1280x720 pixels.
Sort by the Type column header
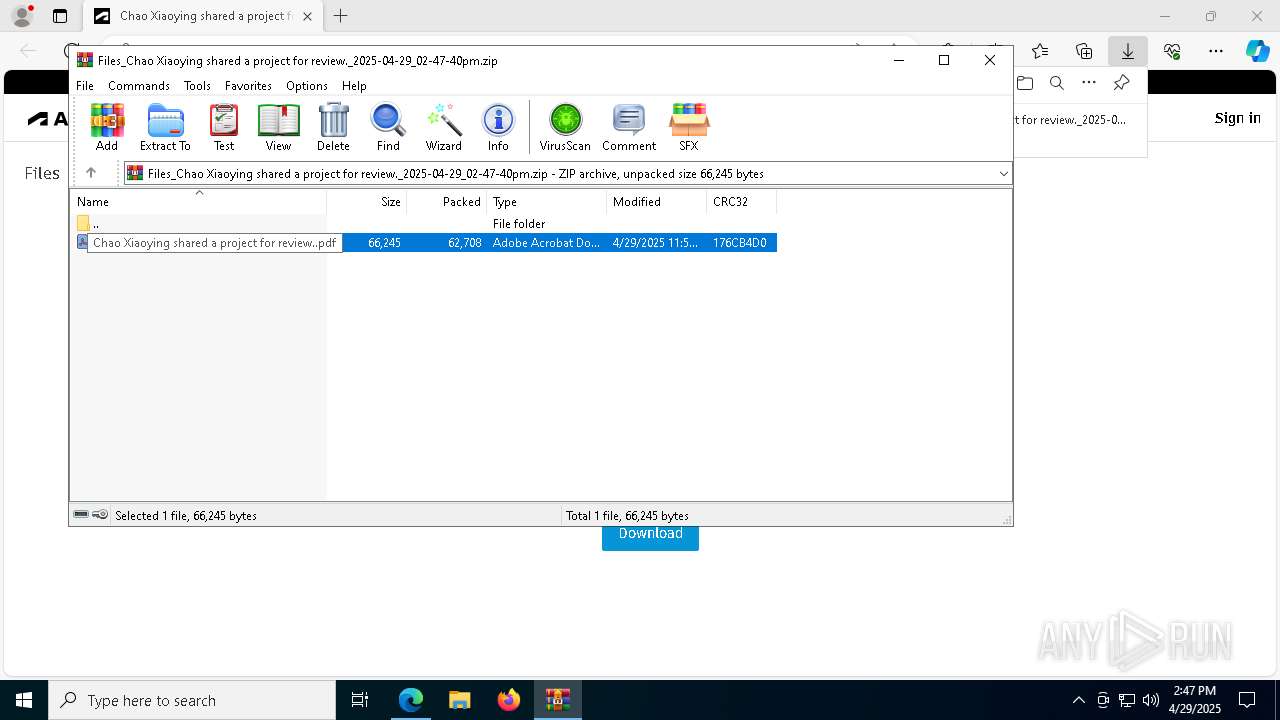[547, 201]
